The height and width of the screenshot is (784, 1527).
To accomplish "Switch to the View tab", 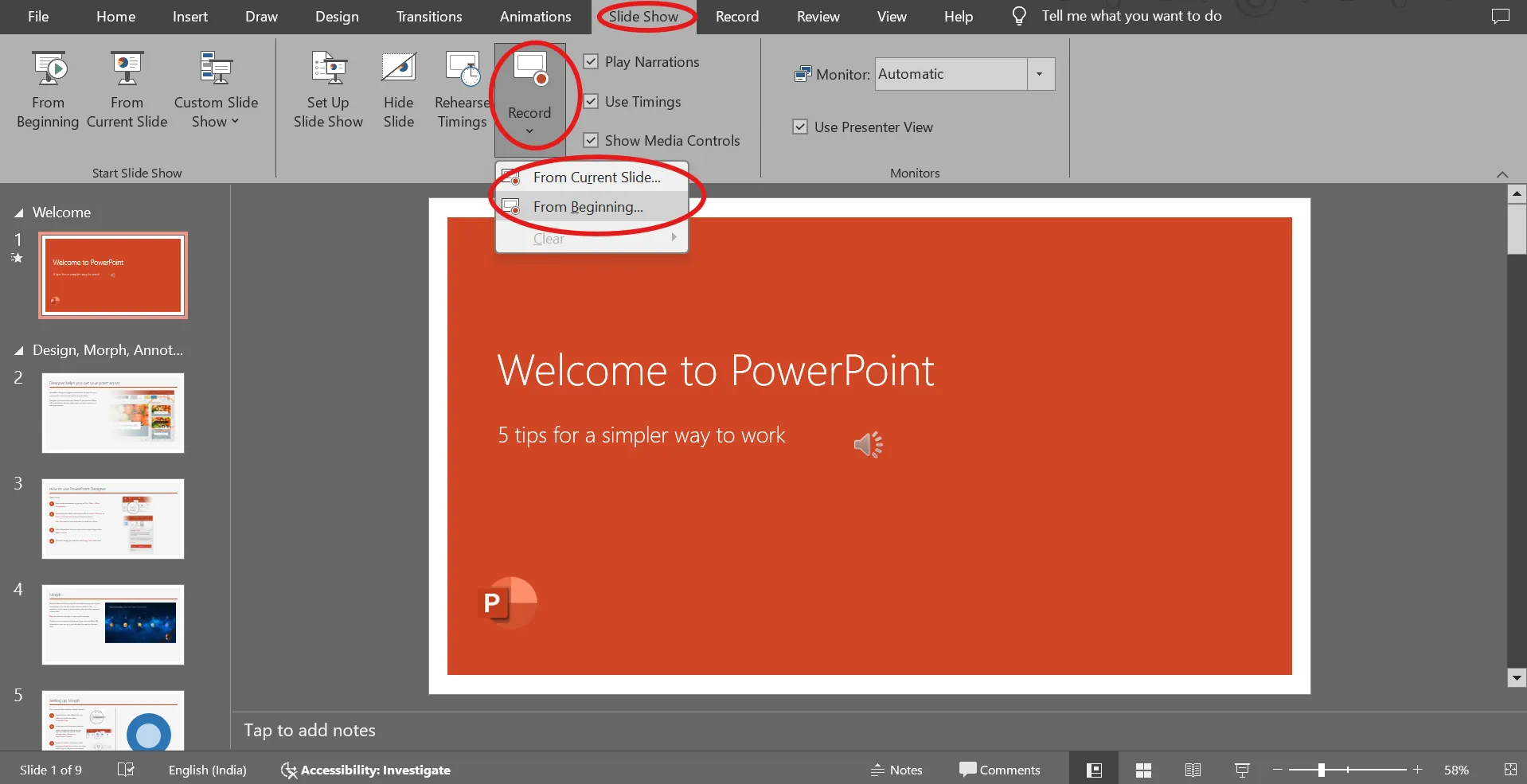I will tap(892, 16).
